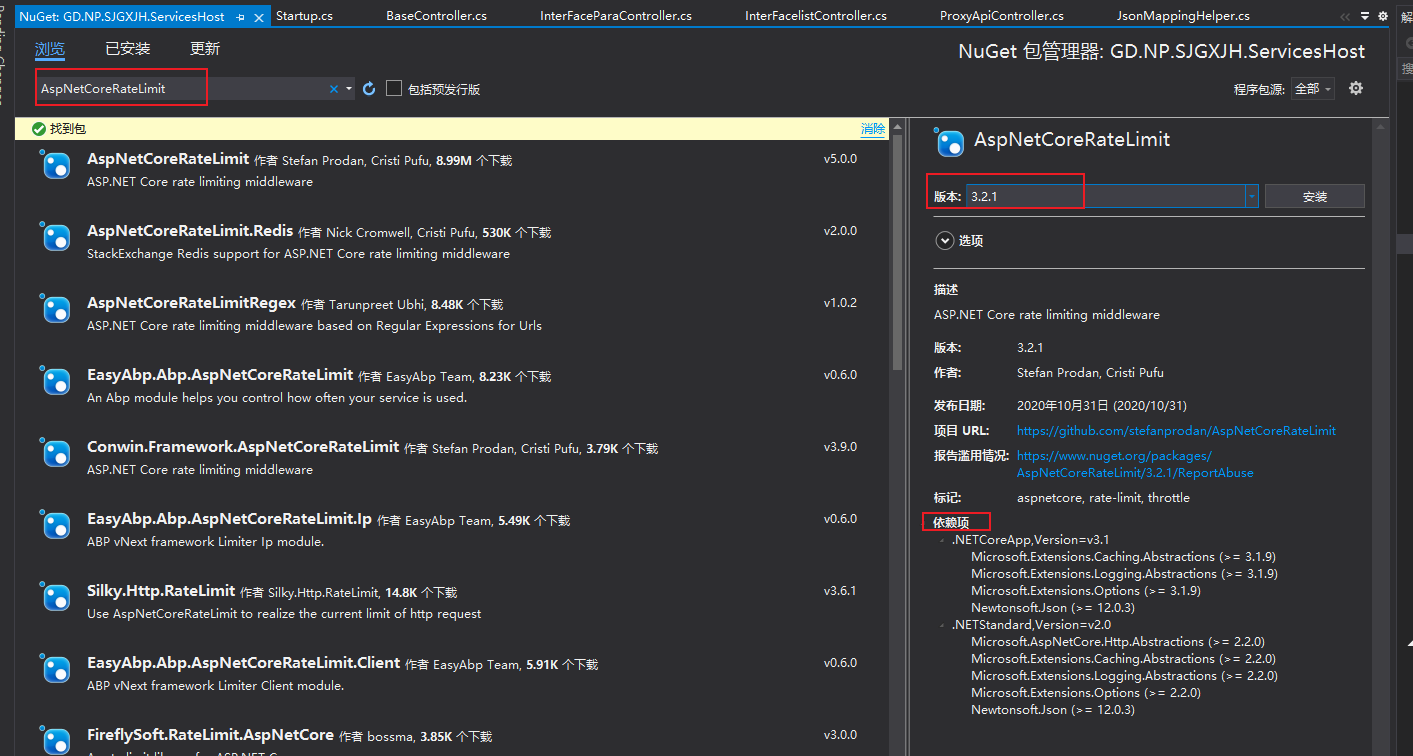Expand the 选项 options section

(944, 240)
